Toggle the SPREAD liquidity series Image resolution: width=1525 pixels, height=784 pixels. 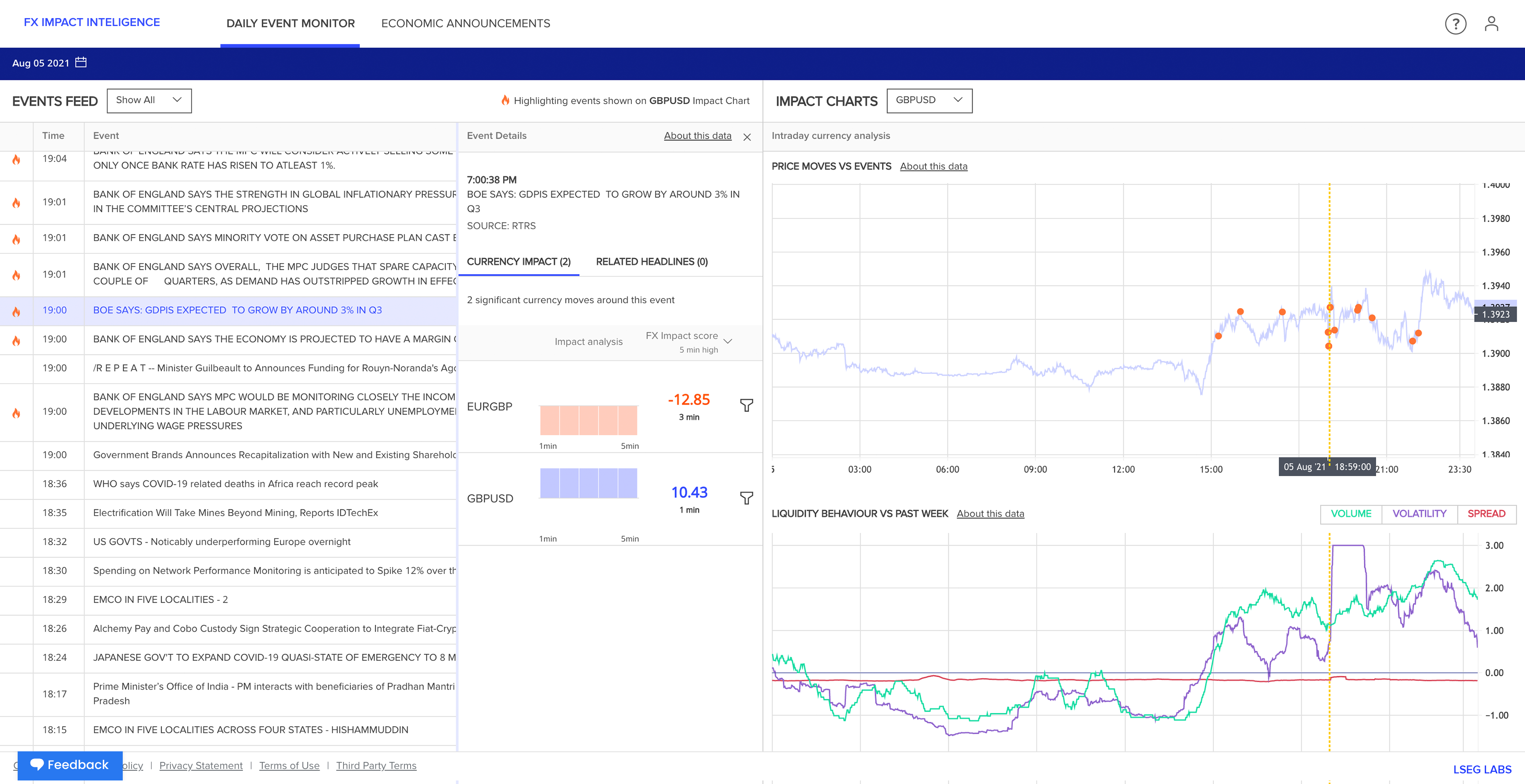coord(1486,513)
